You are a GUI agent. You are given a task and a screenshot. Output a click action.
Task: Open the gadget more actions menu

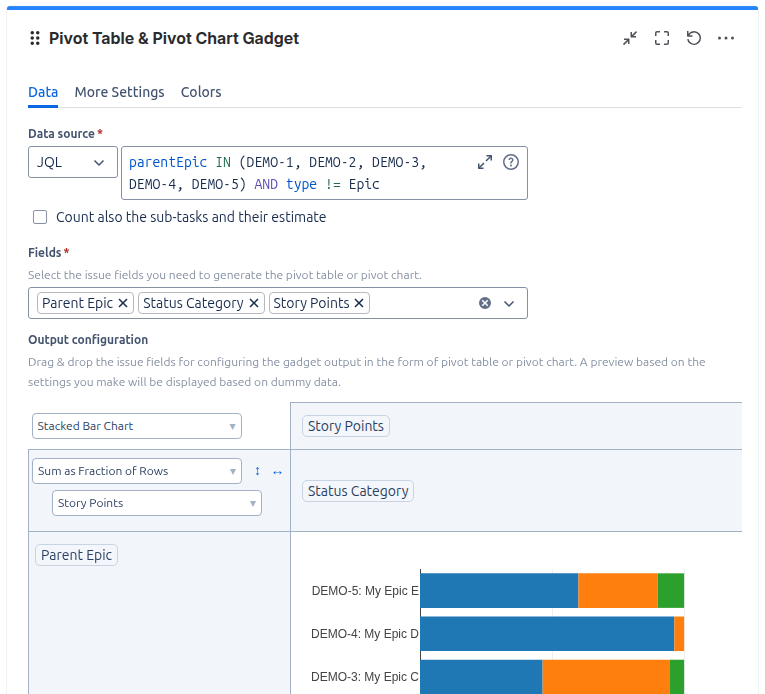726,39
